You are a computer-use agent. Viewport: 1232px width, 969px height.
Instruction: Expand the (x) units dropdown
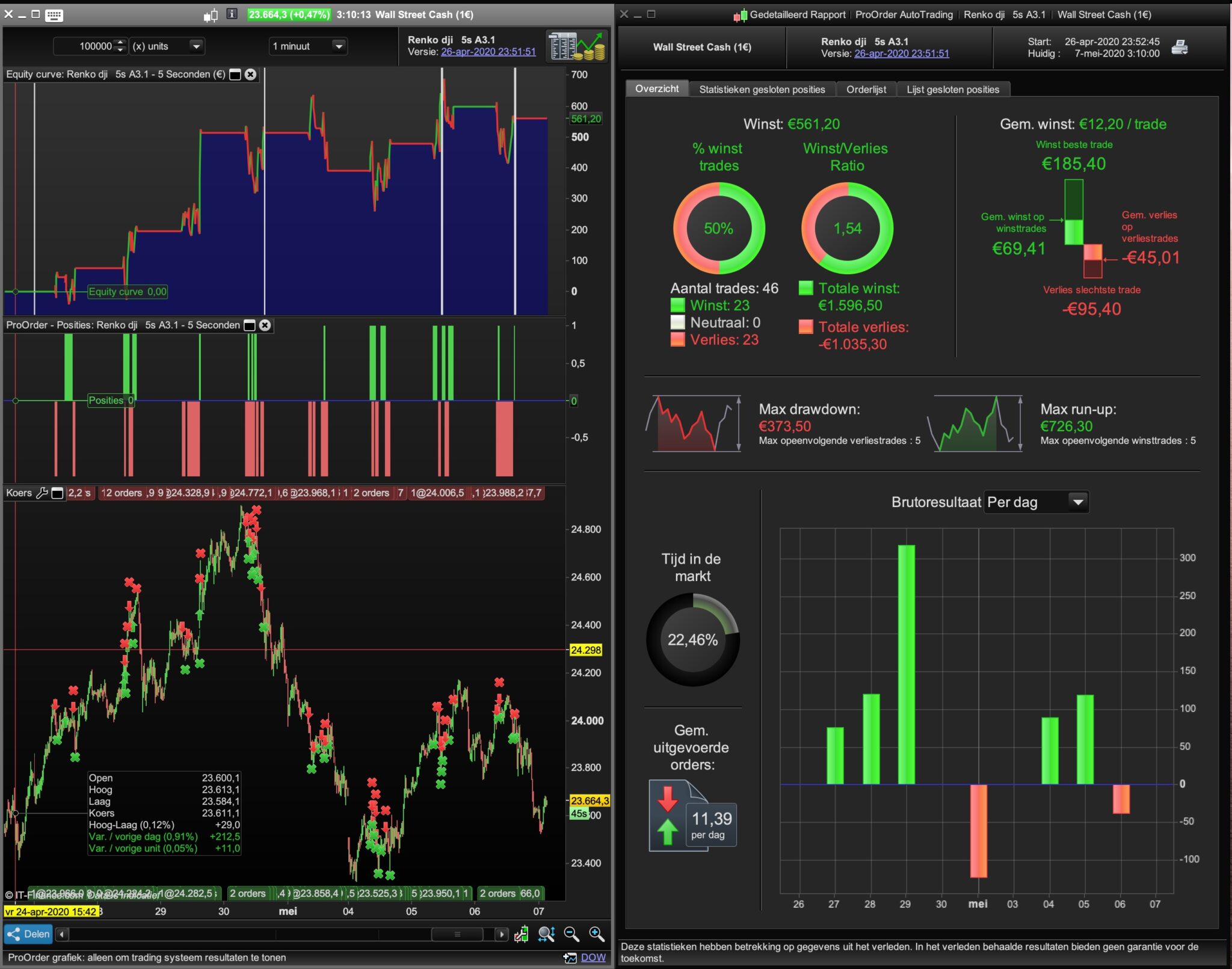(x=196, y=46)
